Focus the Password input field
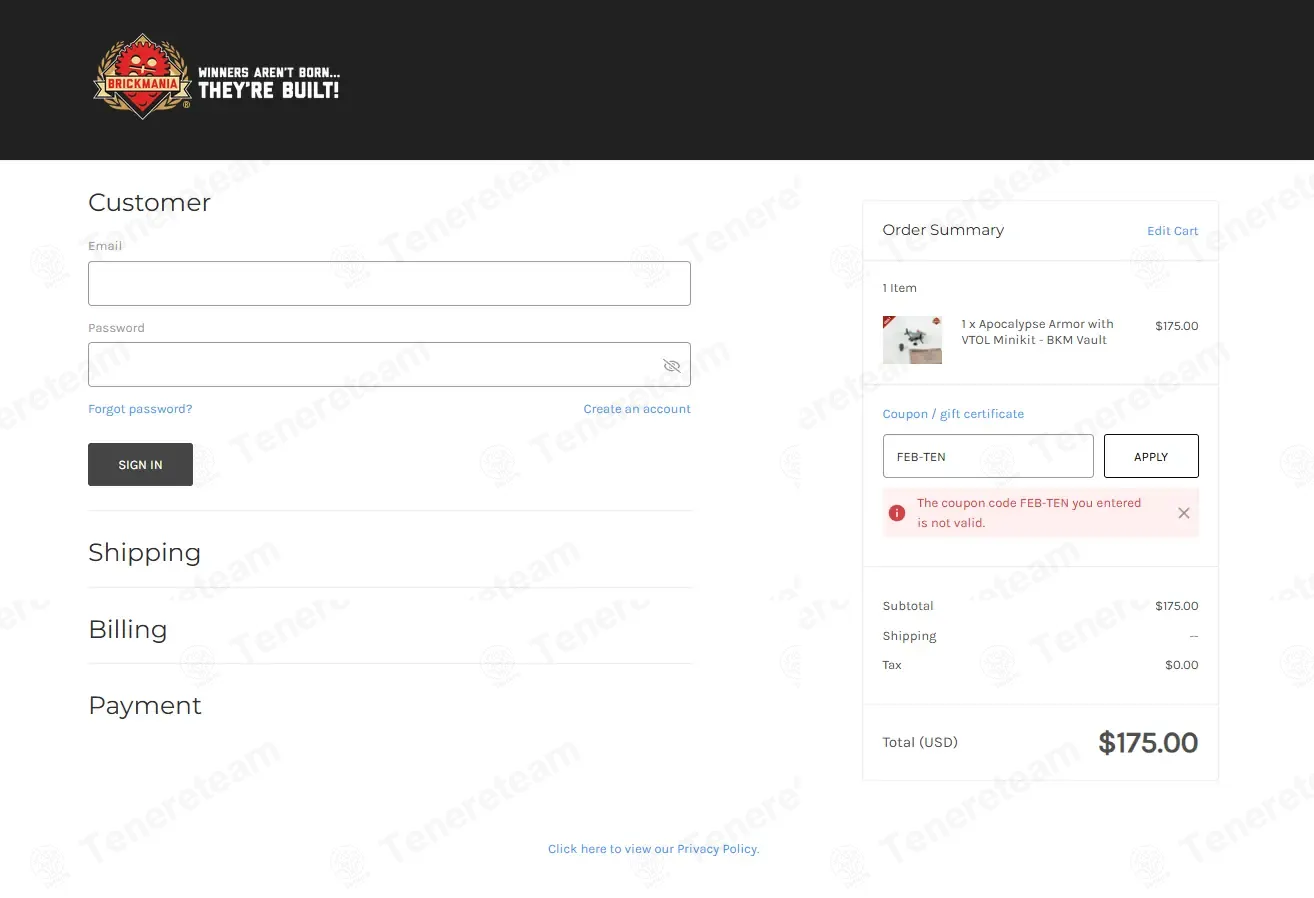Image resolution: width=1314 pixels, height=898 pixels. coord(389,364)
